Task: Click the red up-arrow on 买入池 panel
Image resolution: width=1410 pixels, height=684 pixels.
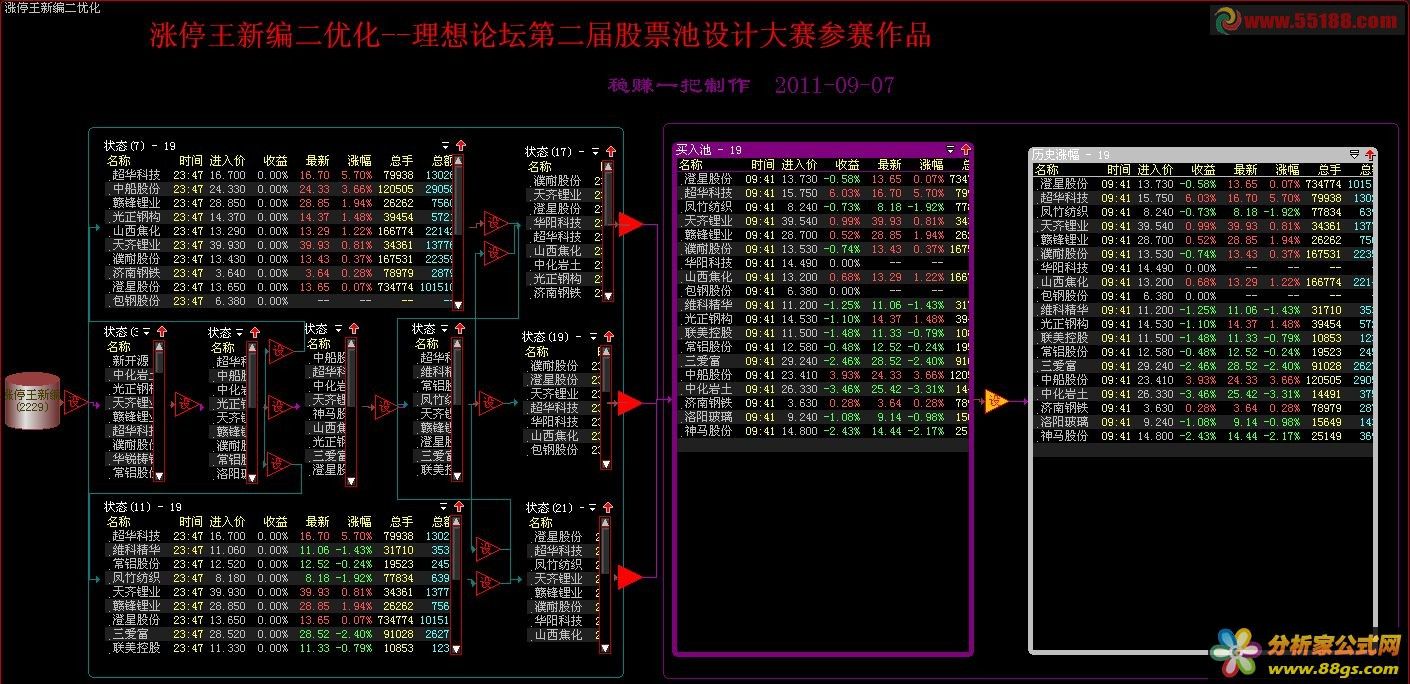Action: pos(965,150)
